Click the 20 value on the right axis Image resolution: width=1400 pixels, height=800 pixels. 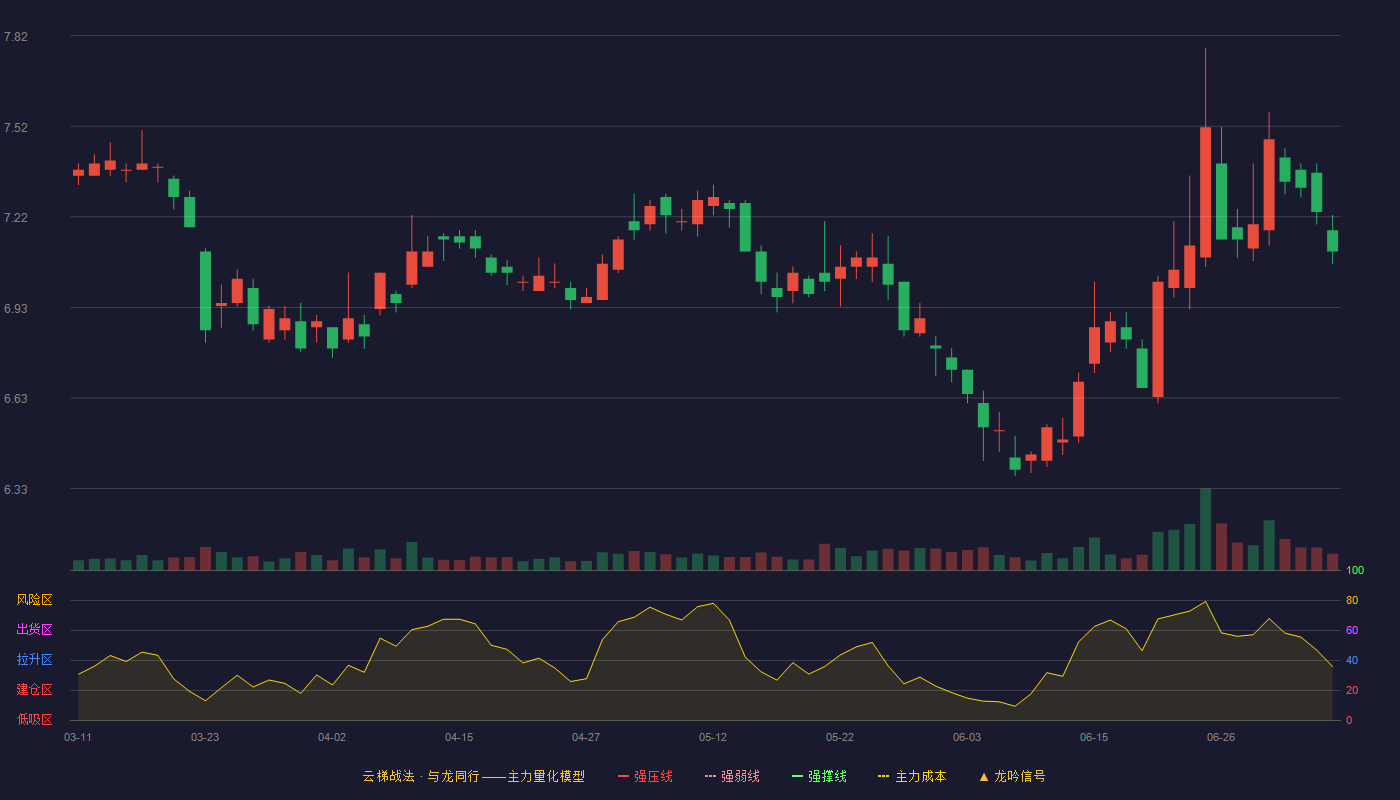(1352, 690)
